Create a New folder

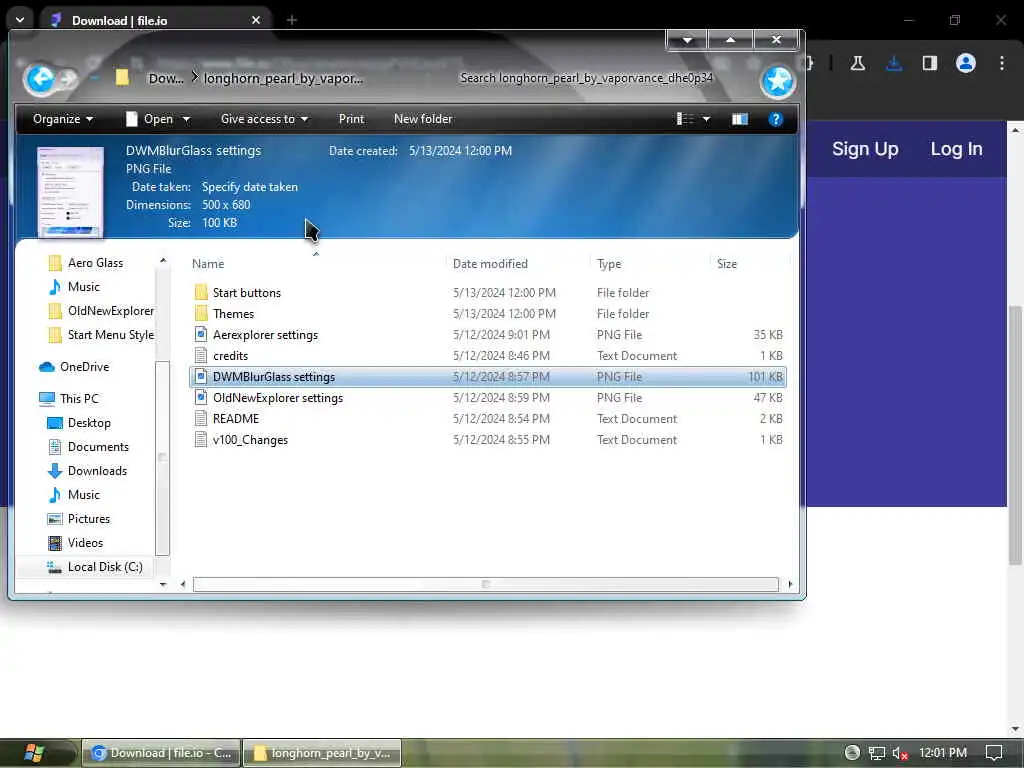click(x=423, y=119)
